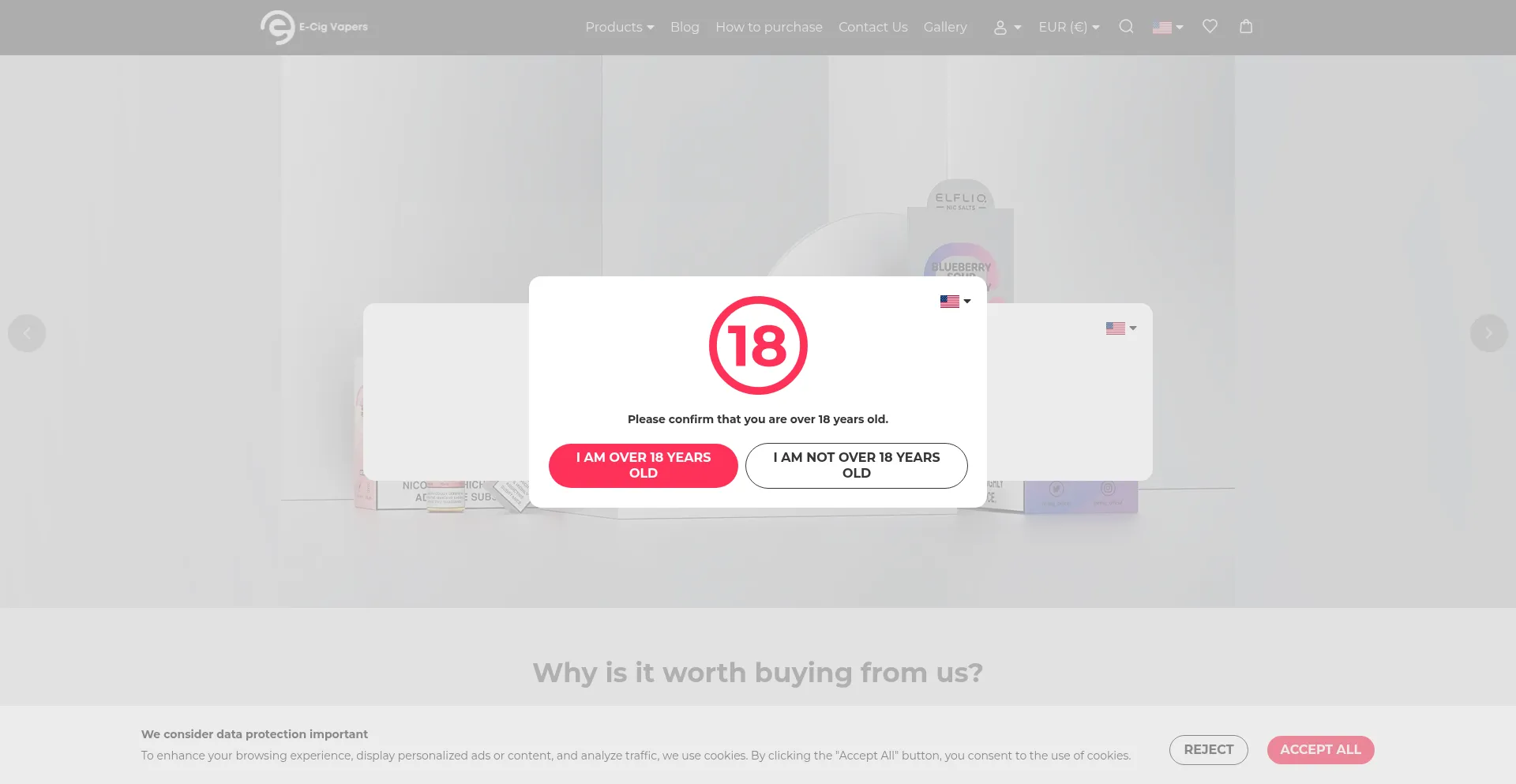Open the Blog menu item

[685, 27]
